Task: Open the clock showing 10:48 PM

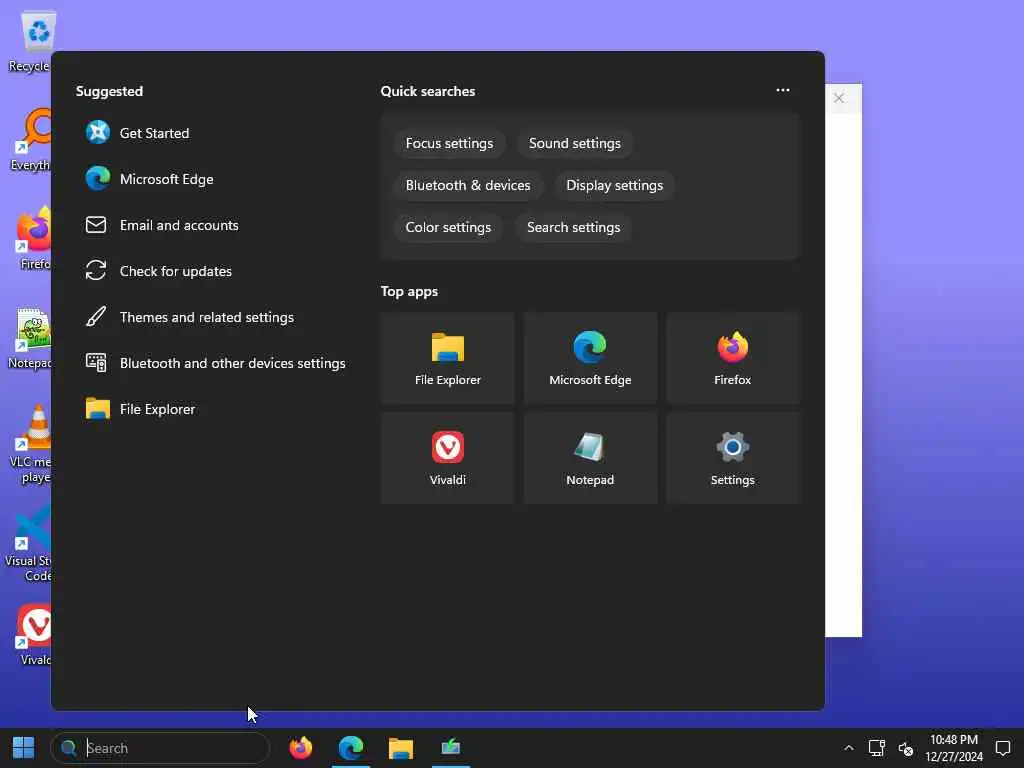Action: coord(953,748)
